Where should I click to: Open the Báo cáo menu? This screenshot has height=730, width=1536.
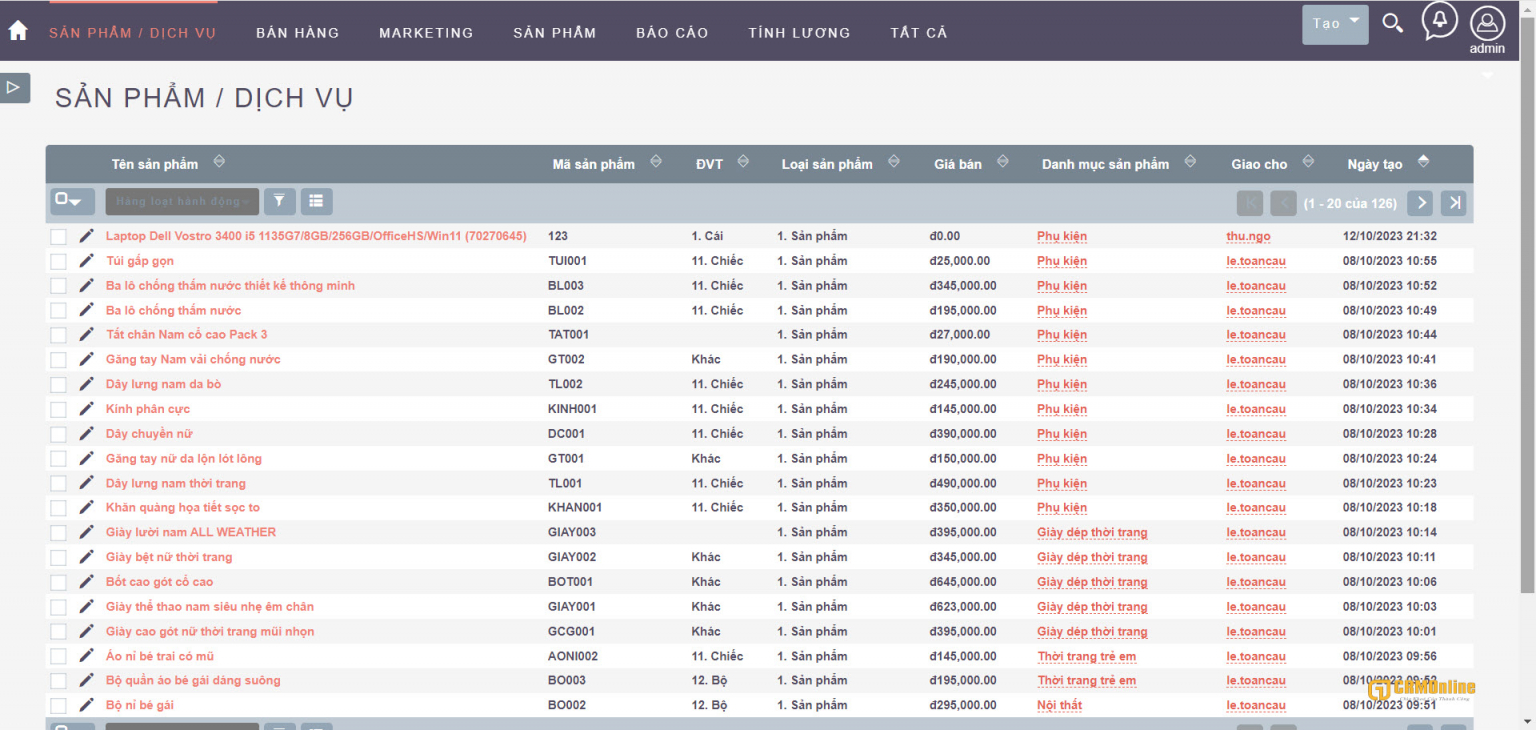672,33
